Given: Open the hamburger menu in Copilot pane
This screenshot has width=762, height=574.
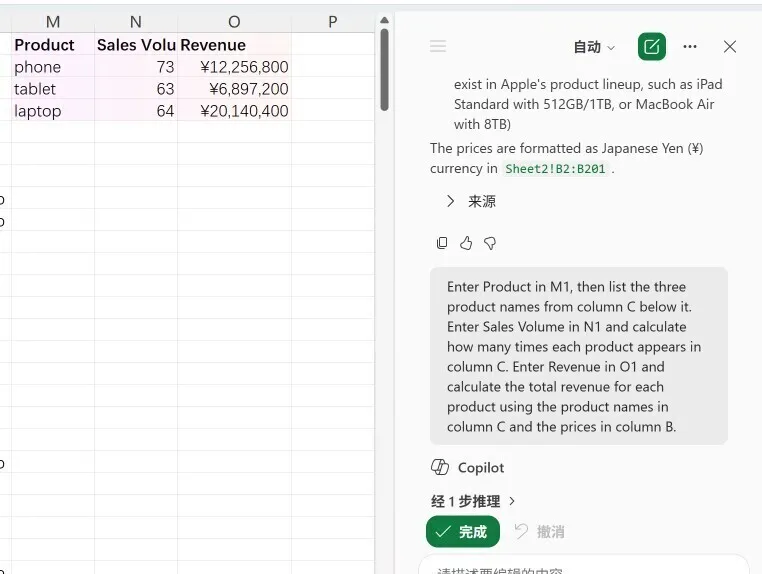Looking at the screenshot, I should (x=438, y=46).
